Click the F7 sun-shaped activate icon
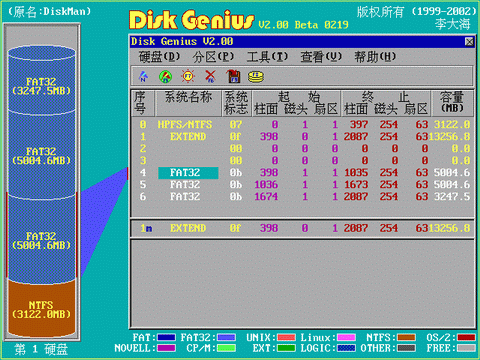 coord(188,77)
